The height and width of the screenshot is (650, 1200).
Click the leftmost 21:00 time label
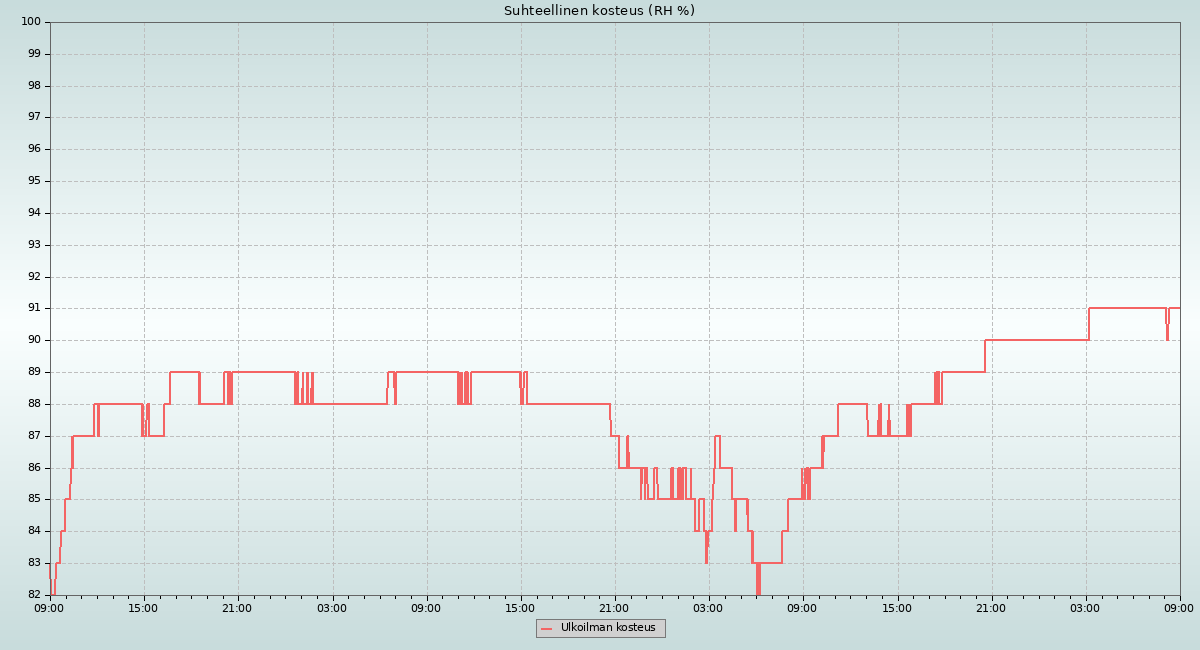(237, 608)
